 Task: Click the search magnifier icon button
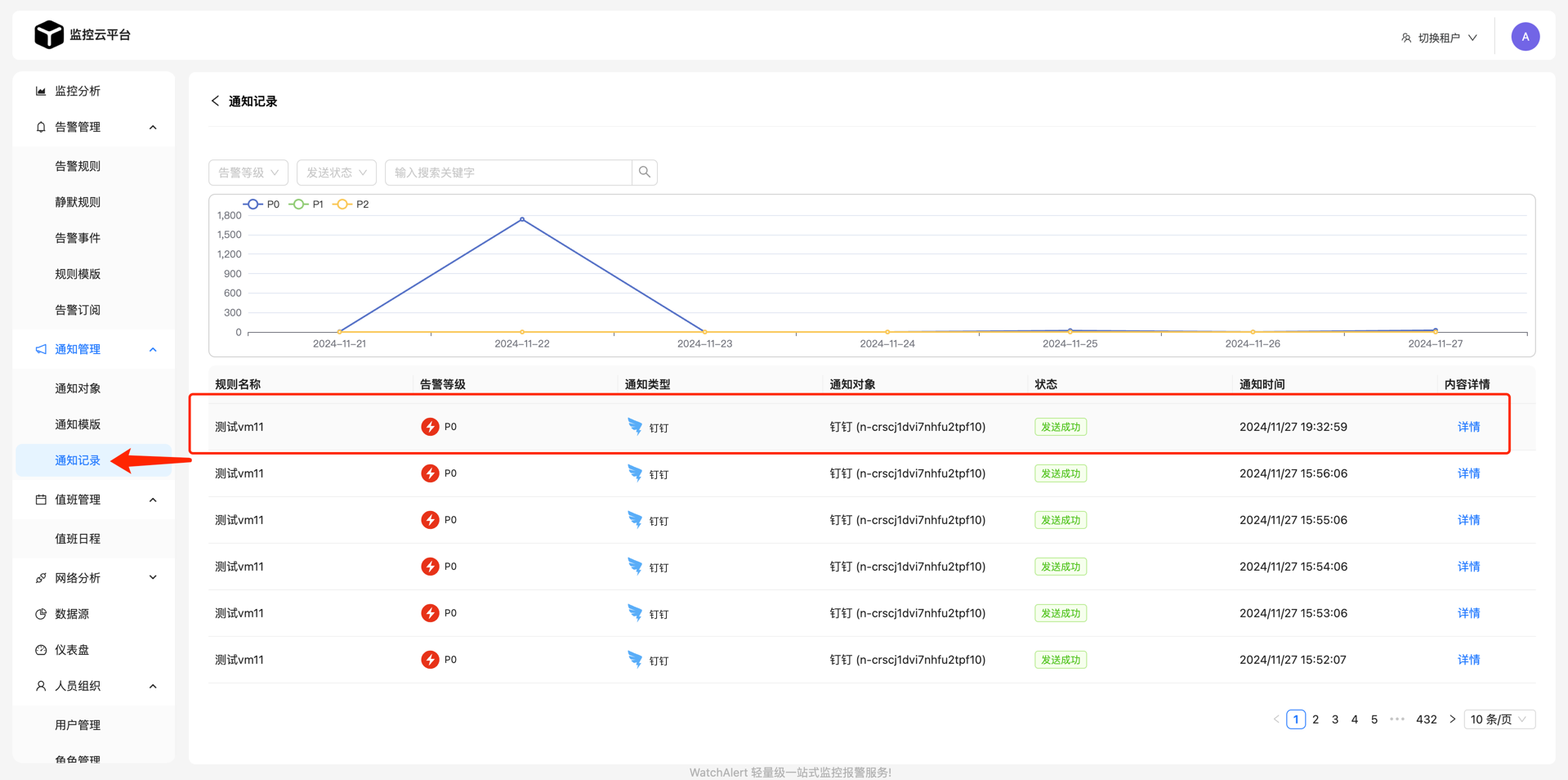[645, 173]
